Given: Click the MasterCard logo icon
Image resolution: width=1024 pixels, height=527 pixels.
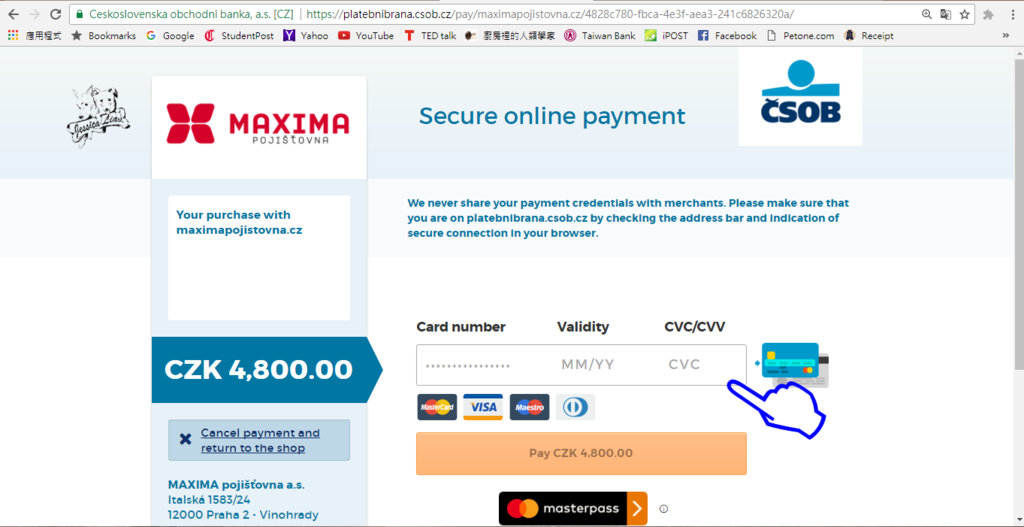Looking at the screenshot, I should (437, 407).
